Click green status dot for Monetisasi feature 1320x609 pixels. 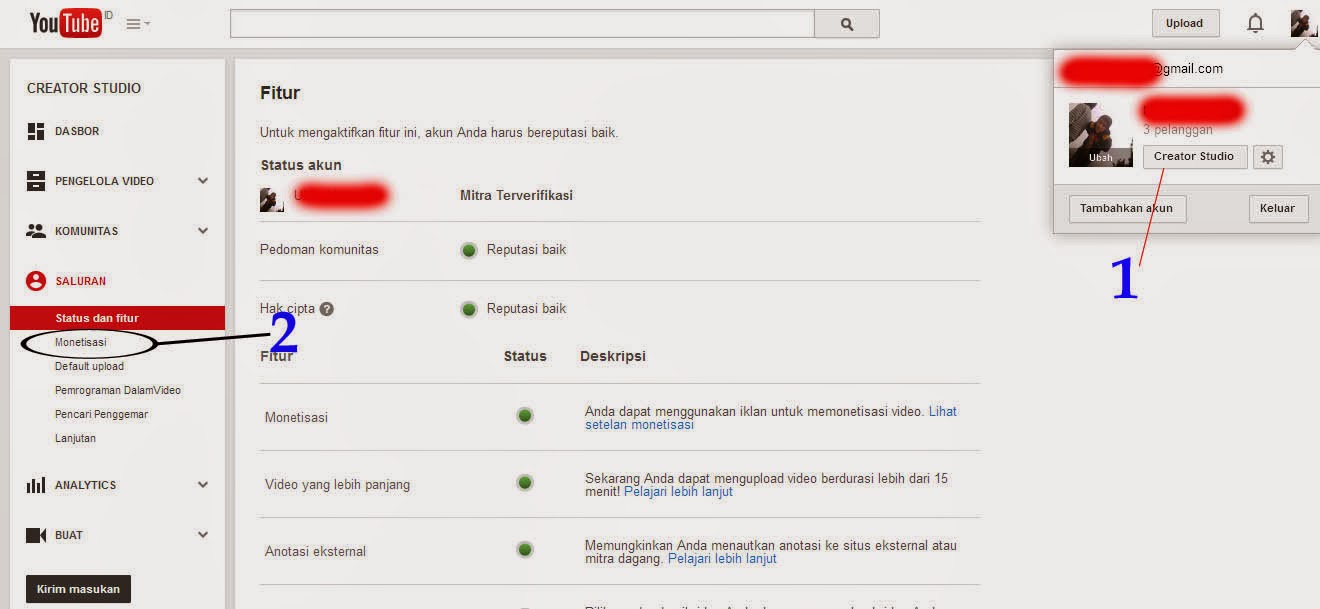coord(525,416)
